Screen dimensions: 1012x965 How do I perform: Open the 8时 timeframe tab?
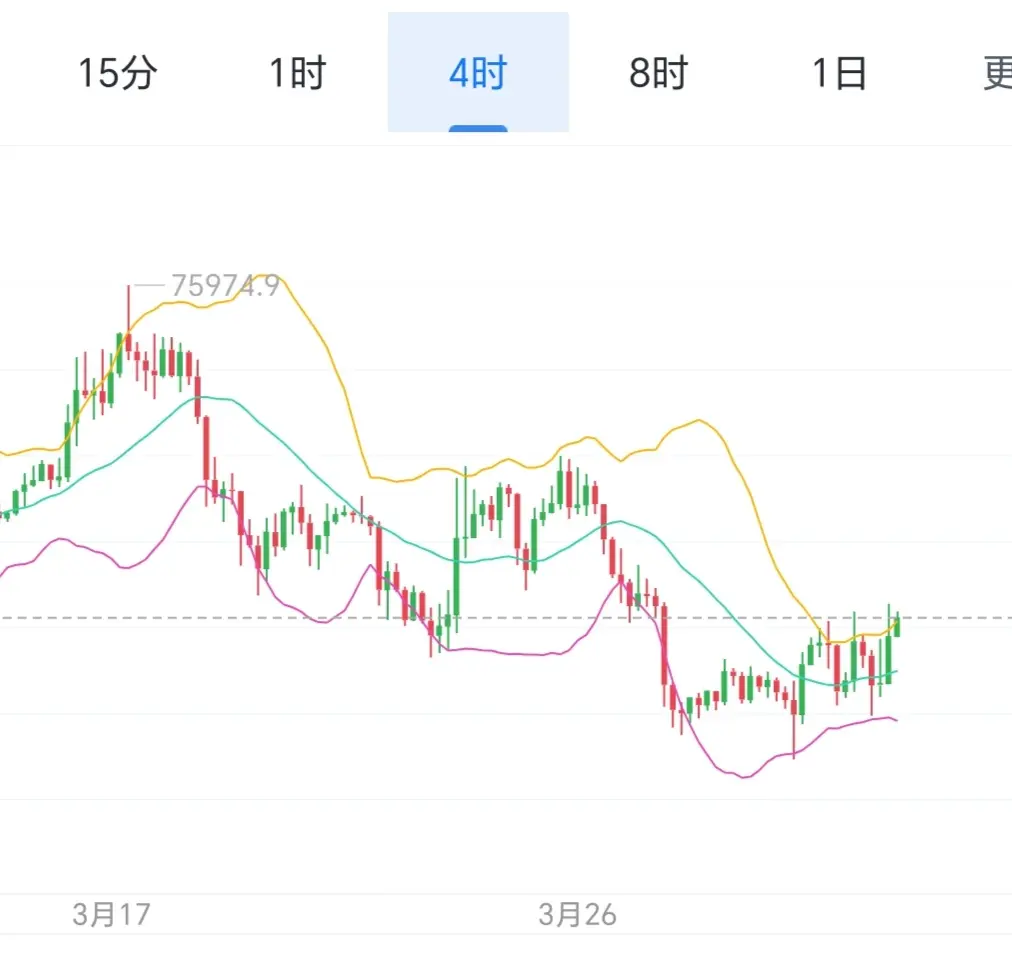[x=658, y=73]
